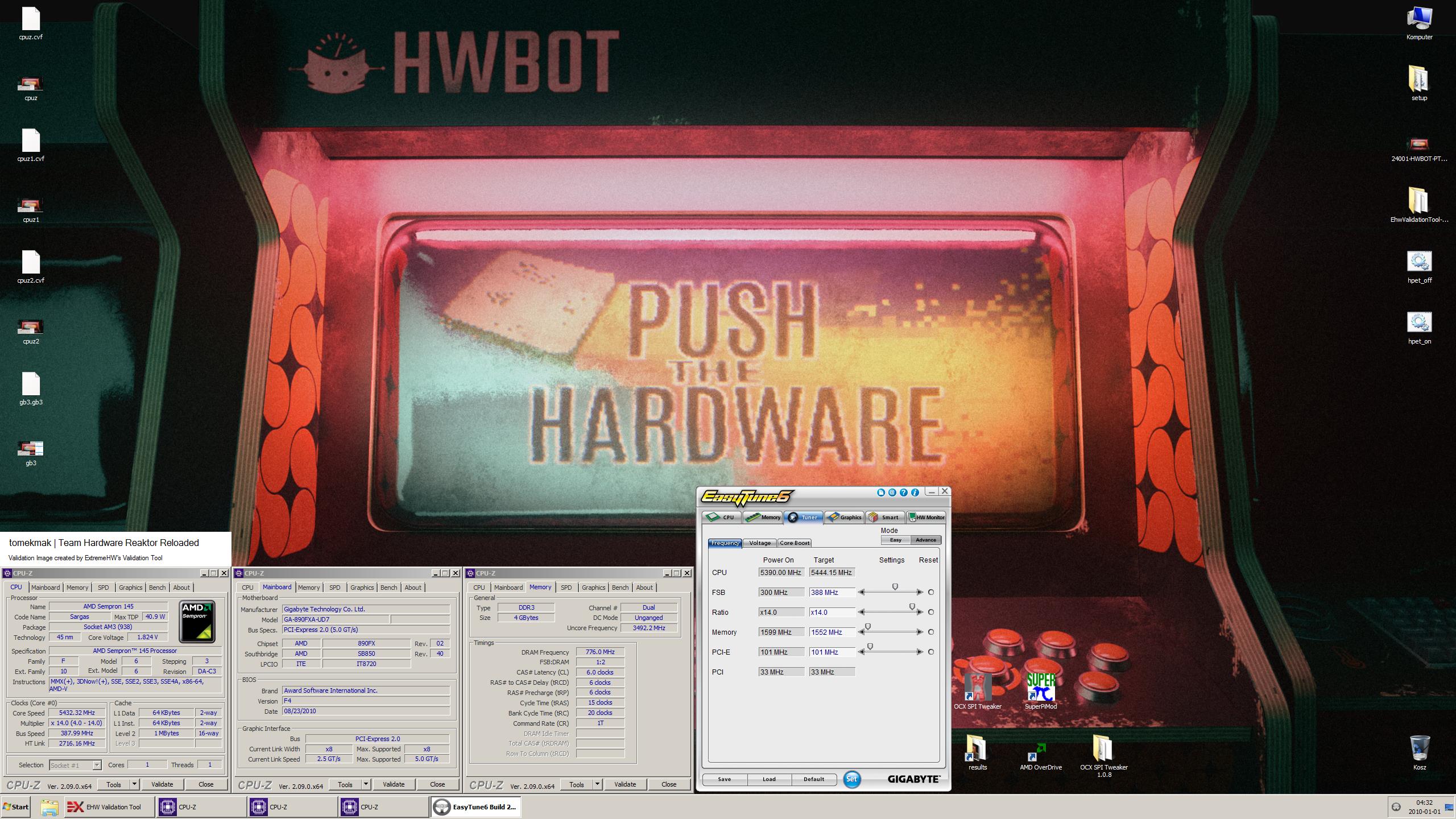This screenshot has height=819, width=1456.
Task: Launch the hpet_on script icon
Action: tap(1419, 328)
